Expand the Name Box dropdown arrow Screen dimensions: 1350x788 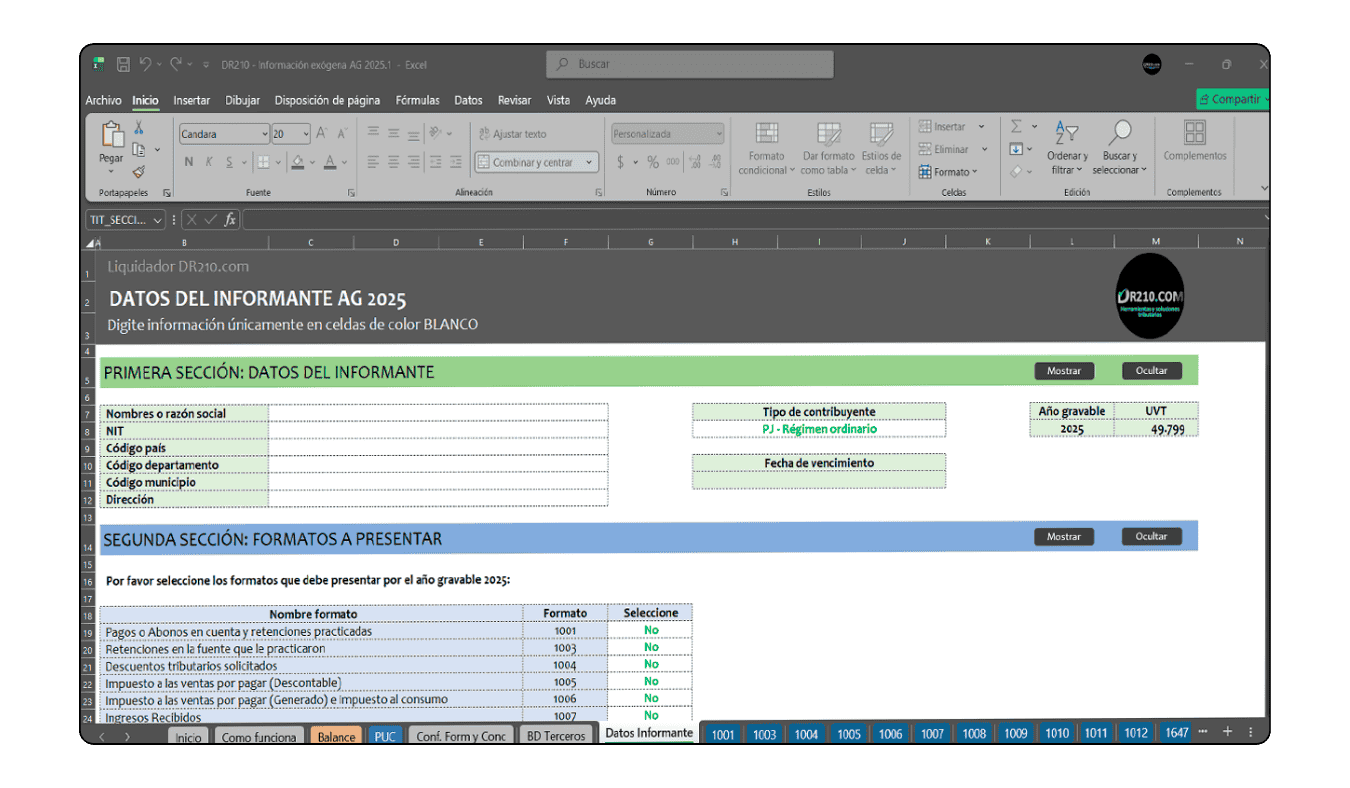point(158,220)
